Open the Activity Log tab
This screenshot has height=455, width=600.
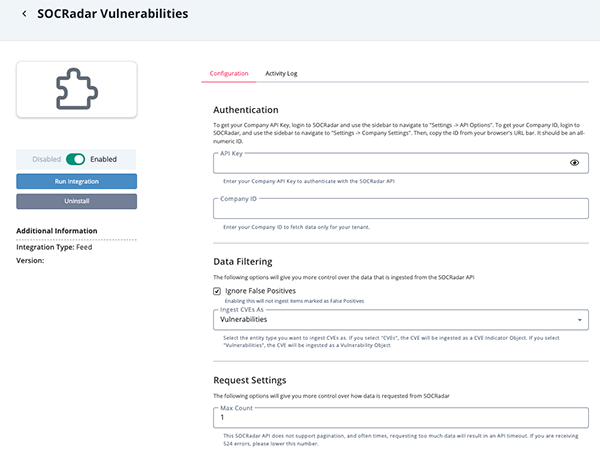[x=281, y=73]
